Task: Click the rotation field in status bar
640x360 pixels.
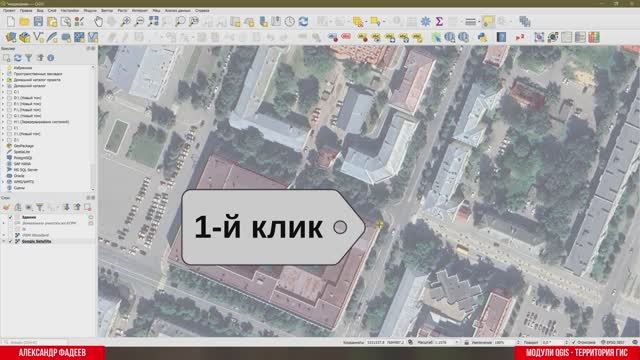Action: pyautogui.click(x=554, y=342)
